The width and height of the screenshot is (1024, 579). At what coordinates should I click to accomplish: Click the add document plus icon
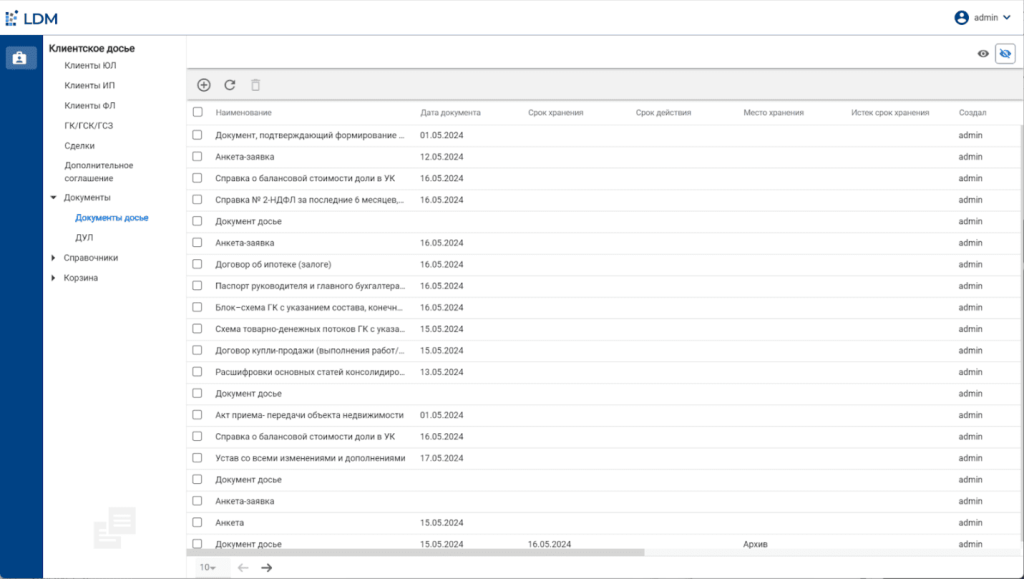click(x=204, y=86)
